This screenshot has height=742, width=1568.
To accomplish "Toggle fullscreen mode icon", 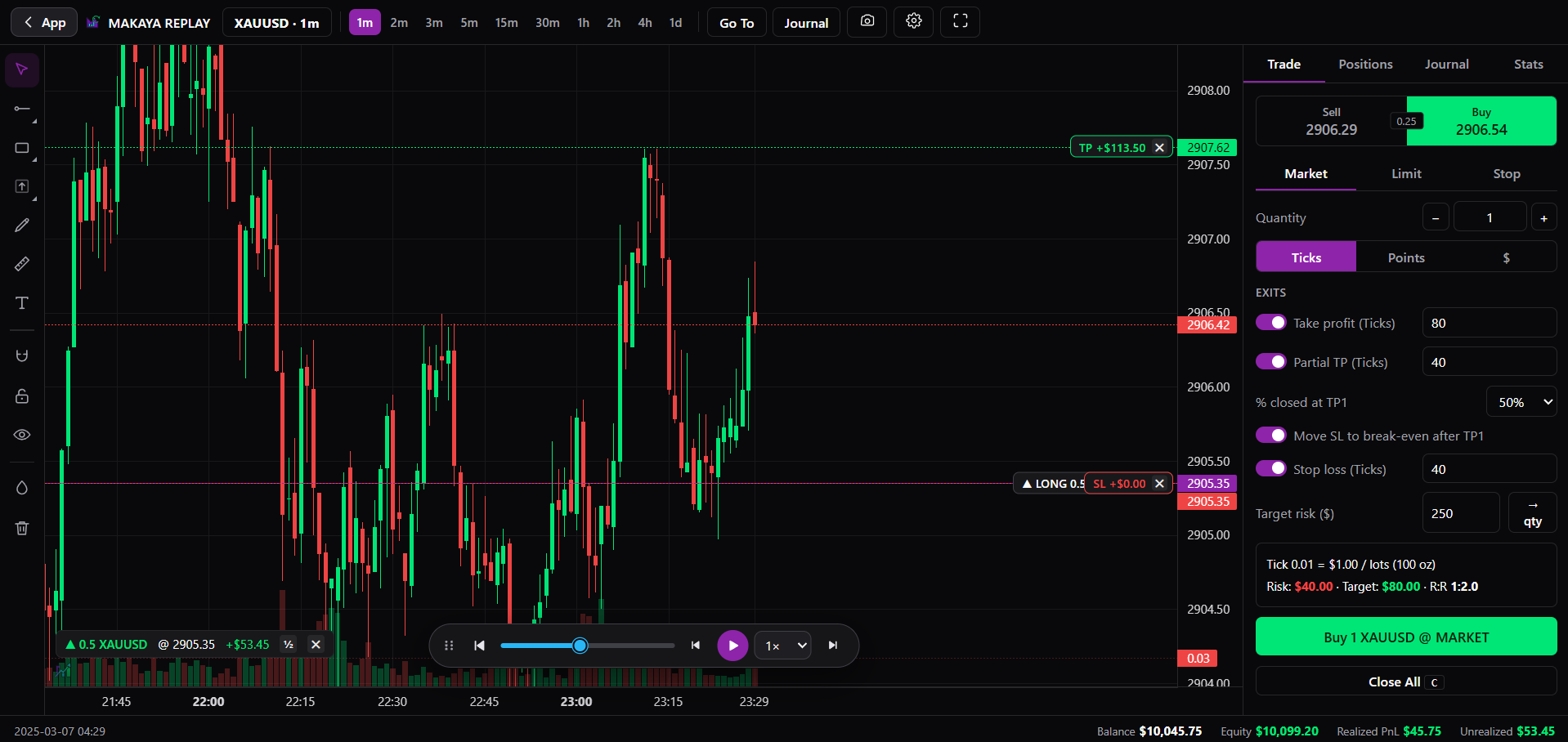I will pos(961,21).
